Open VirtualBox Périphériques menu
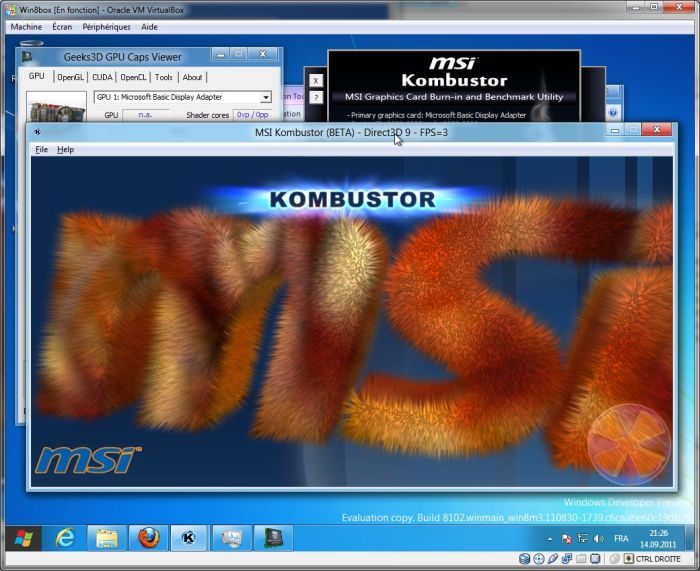This screenshot has height=571, width=700. pos(106,27)
